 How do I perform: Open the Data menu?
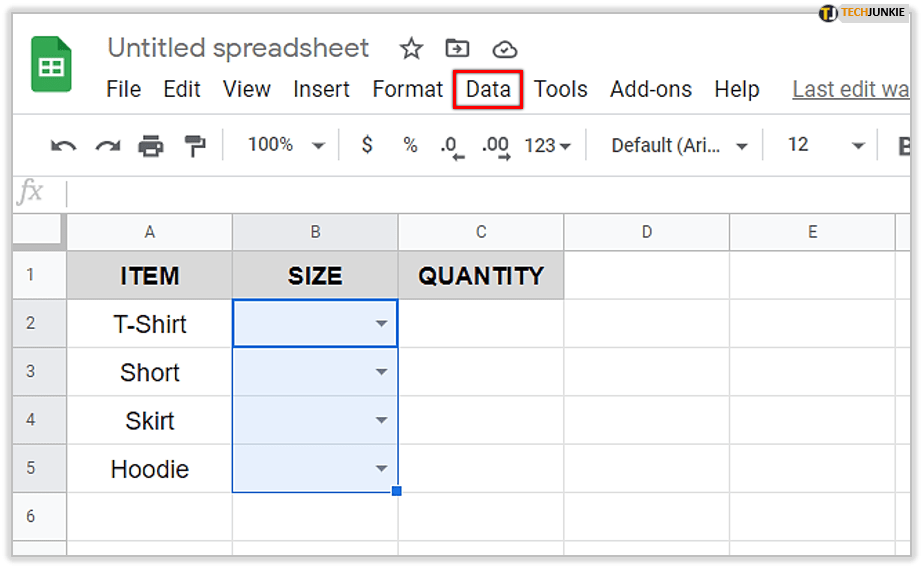pos(488,89)
